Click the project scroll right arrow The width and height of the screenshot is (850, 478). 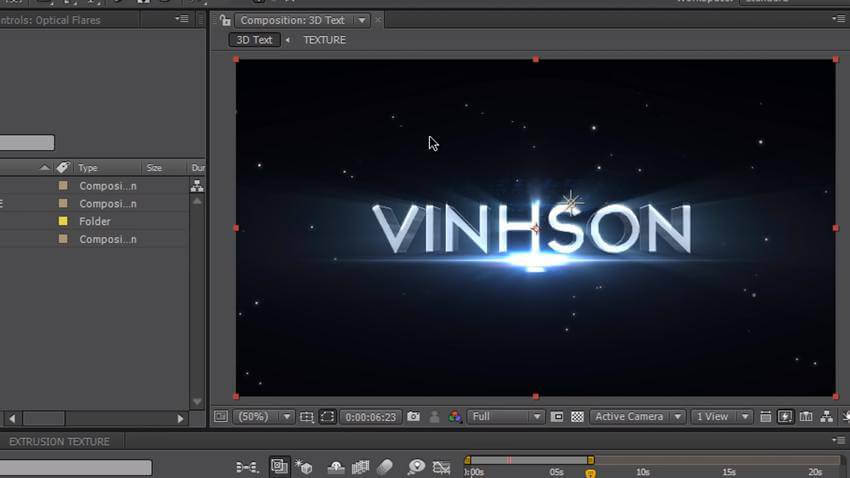click(181, 418)
